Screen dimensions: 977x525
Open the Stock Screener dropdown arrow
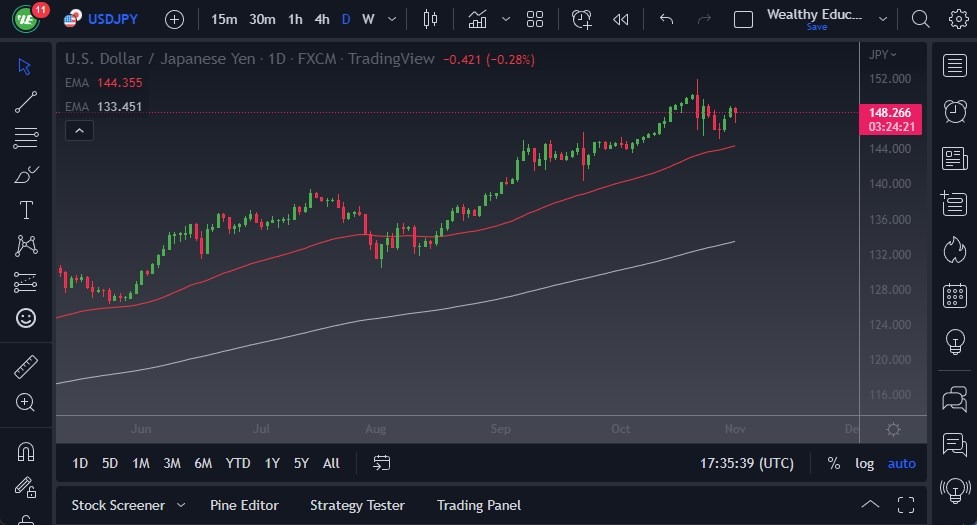[181, 505]
